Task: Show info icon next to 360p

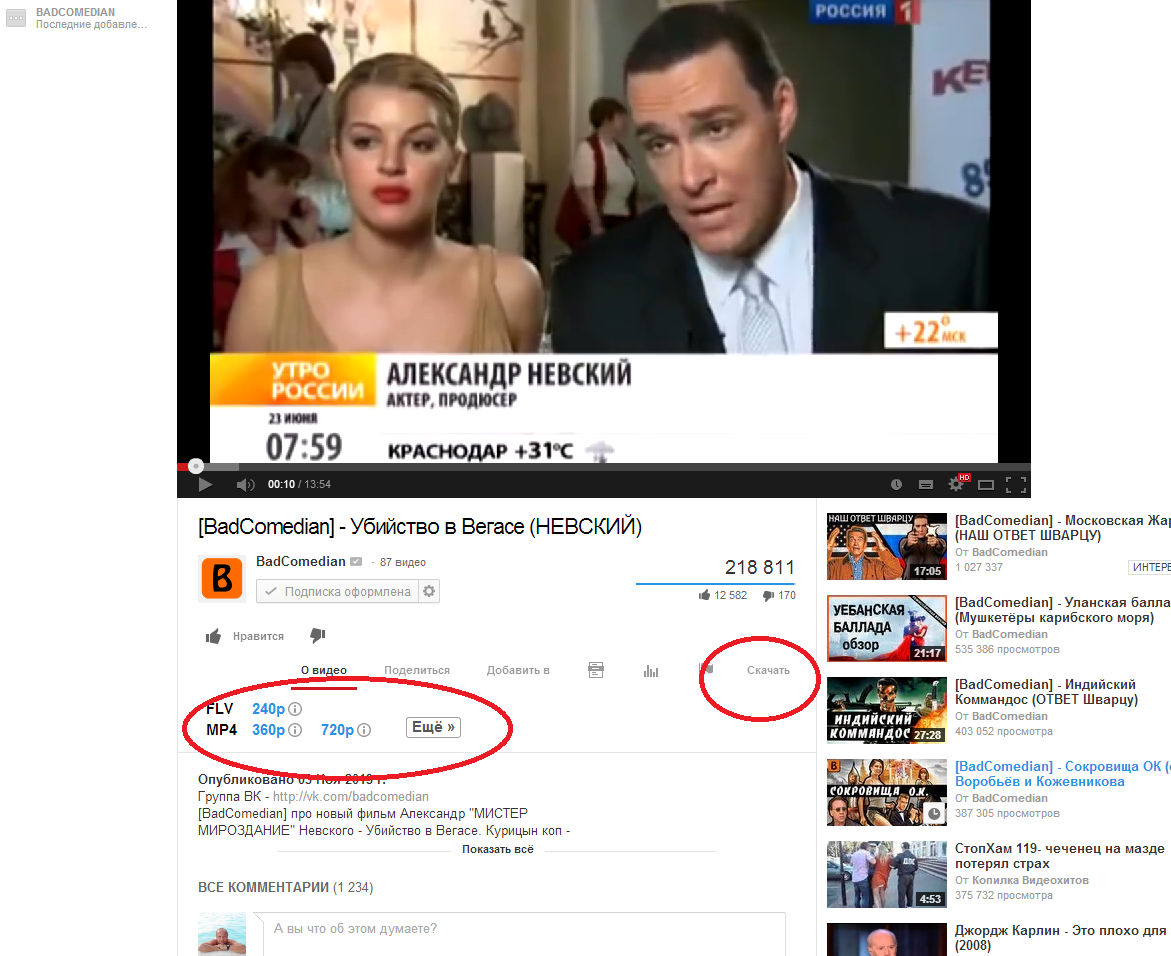Action: coord(295,730)
